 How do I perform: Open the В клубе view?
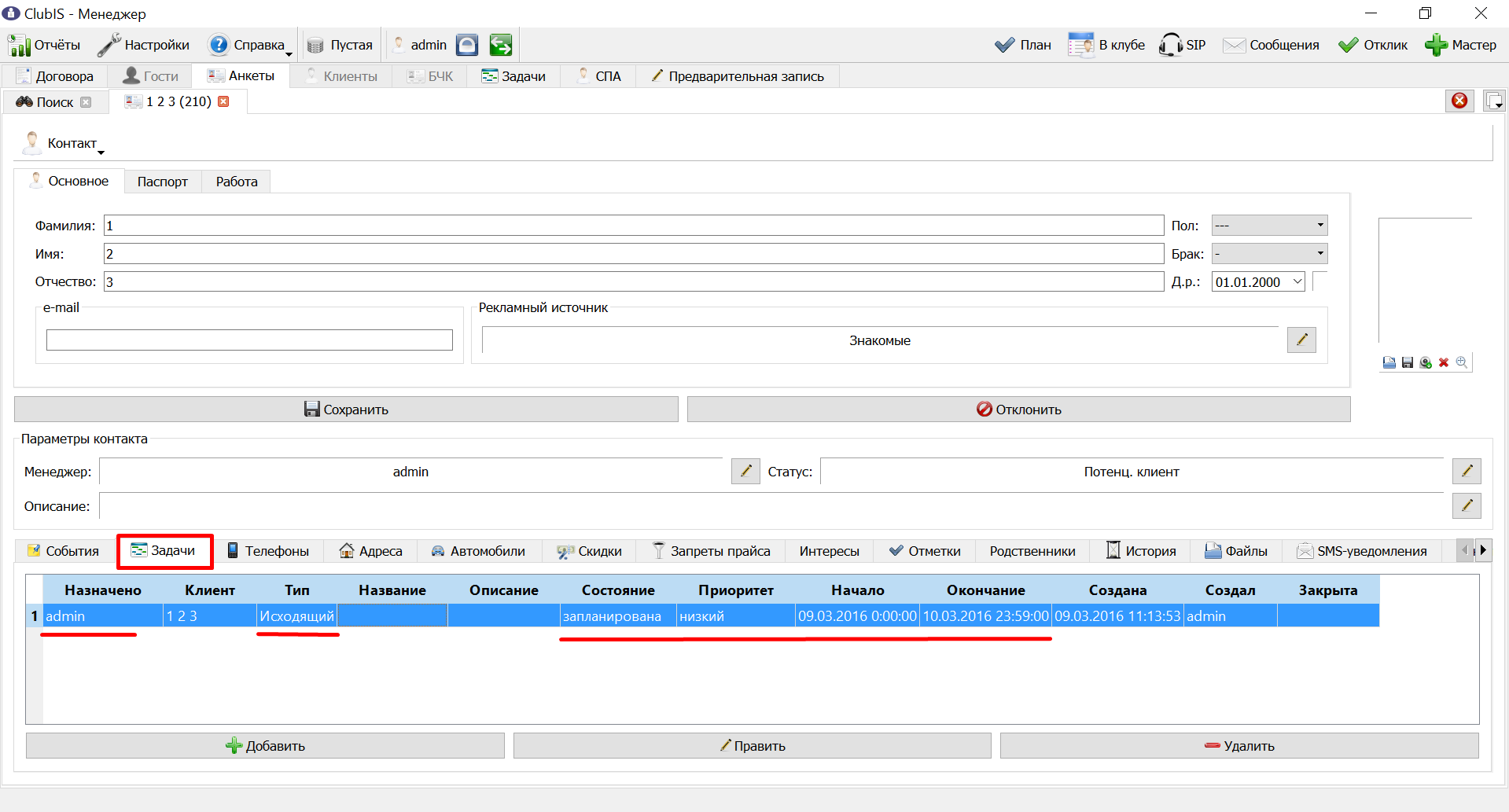pos(1106,45)
